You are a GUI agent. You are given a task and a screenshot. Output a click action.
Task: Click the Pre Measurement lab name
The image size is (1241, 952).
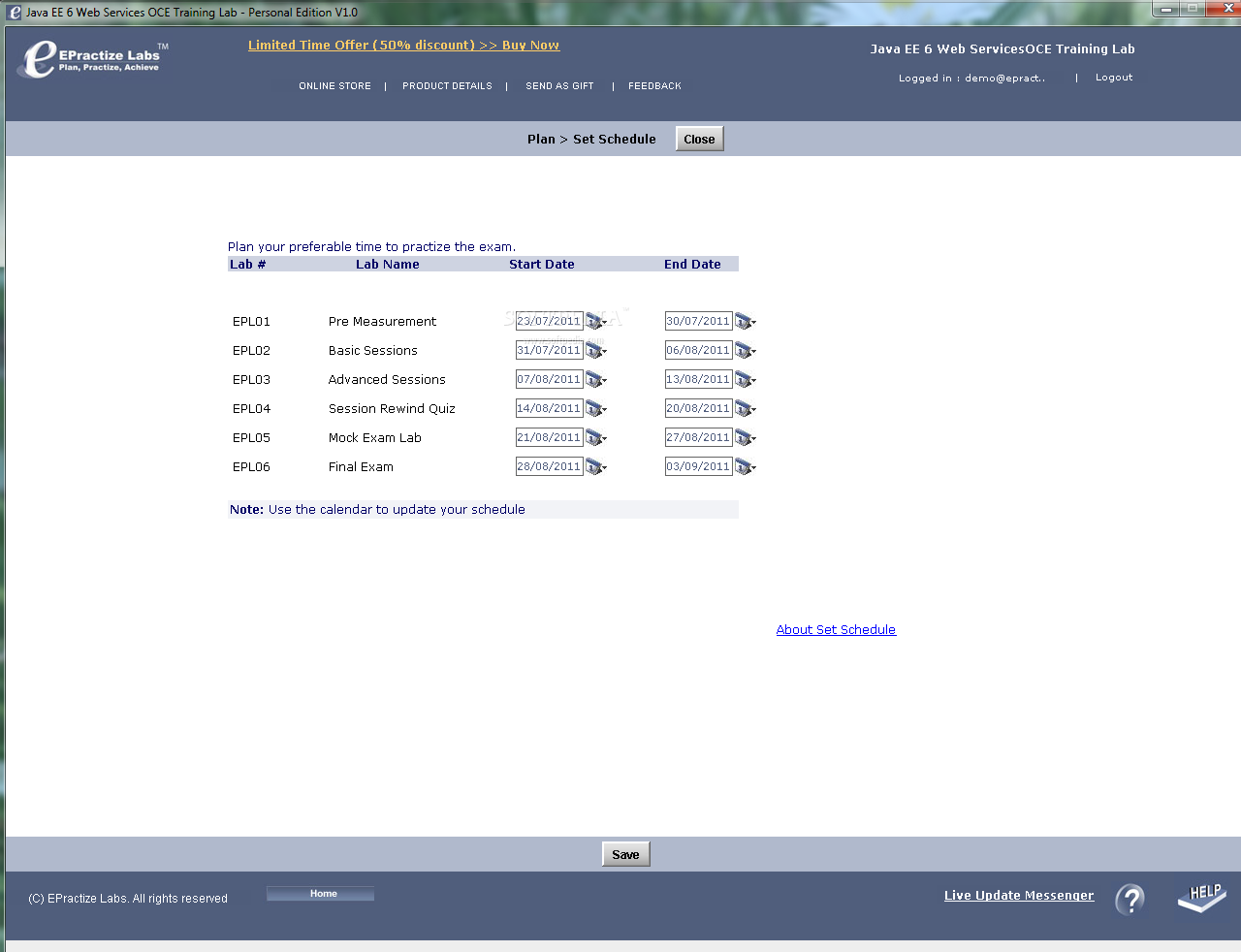(x=382, y=322)
